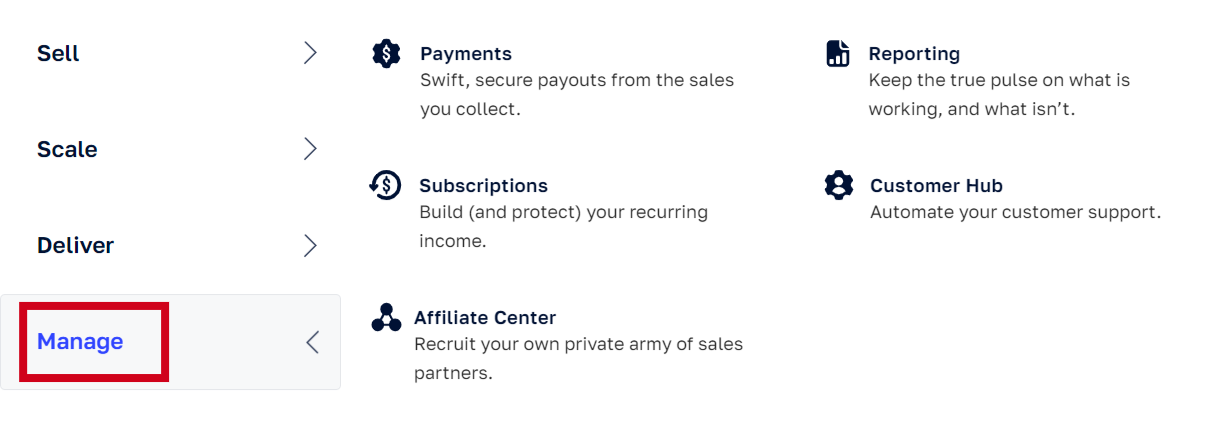Screen dimensions: 1219x436
Task: Open the Reporting link
Action: coord(914,54)
